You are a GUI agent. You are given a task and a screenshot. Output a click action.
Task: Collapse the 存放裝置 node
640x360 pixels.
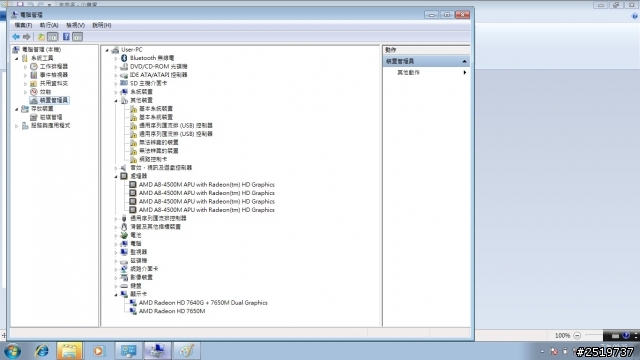point(17,109)
